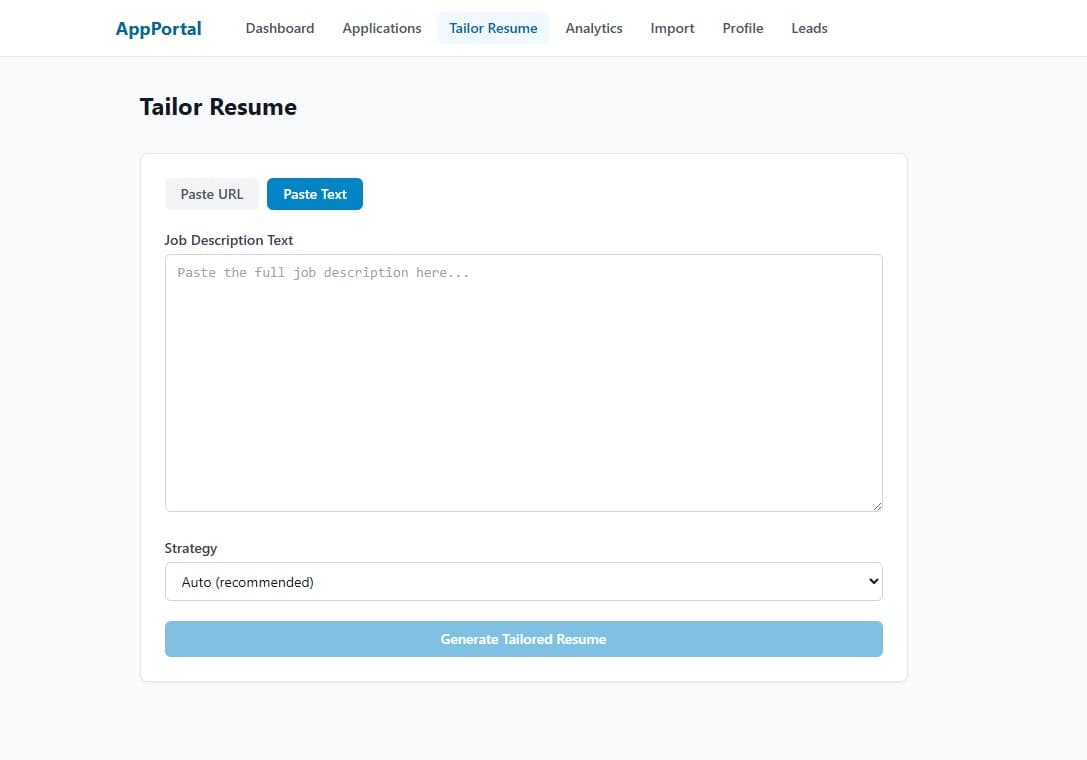1087x760 pixels.
Task: Expand the selector showing Auto (recommended)
Action: [523, 581]
